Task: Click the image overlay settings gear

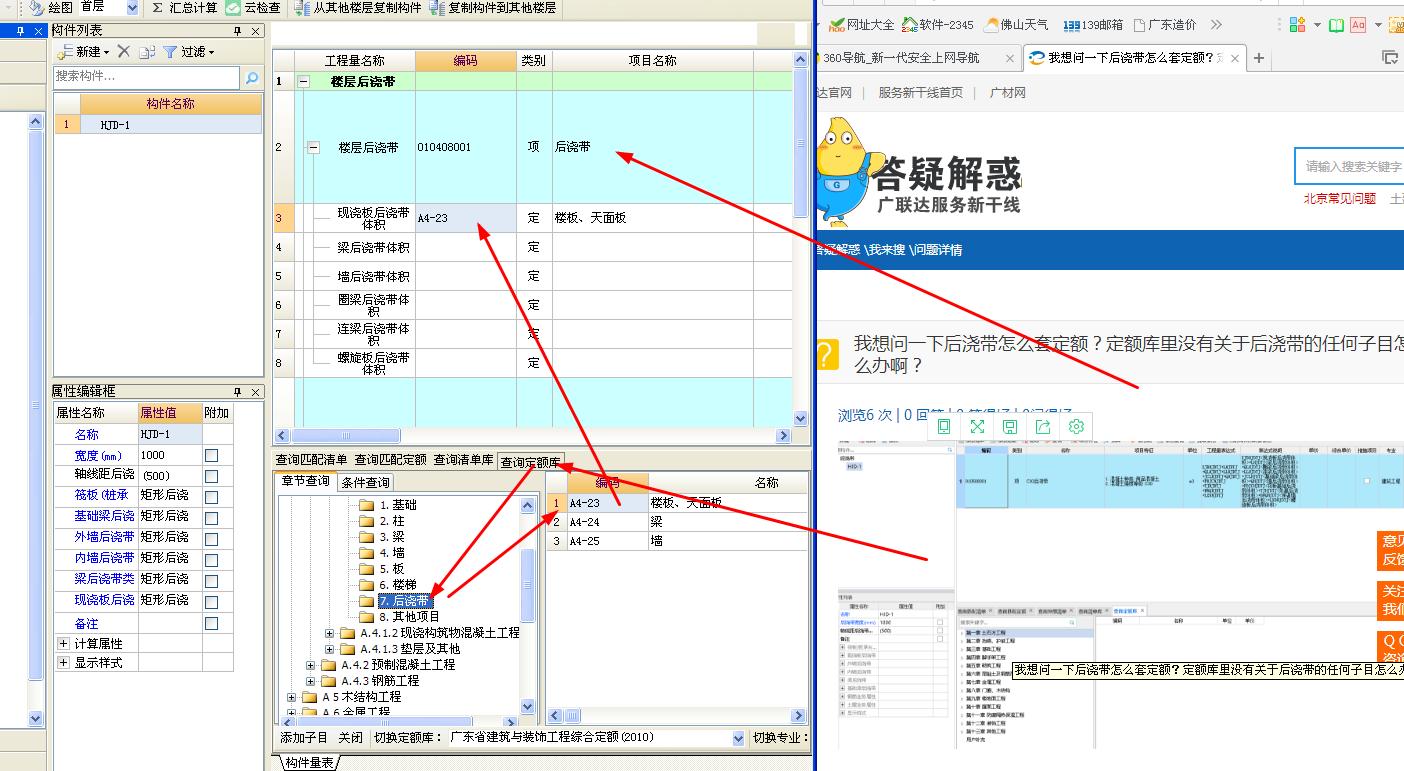Action: (1076, 426)
